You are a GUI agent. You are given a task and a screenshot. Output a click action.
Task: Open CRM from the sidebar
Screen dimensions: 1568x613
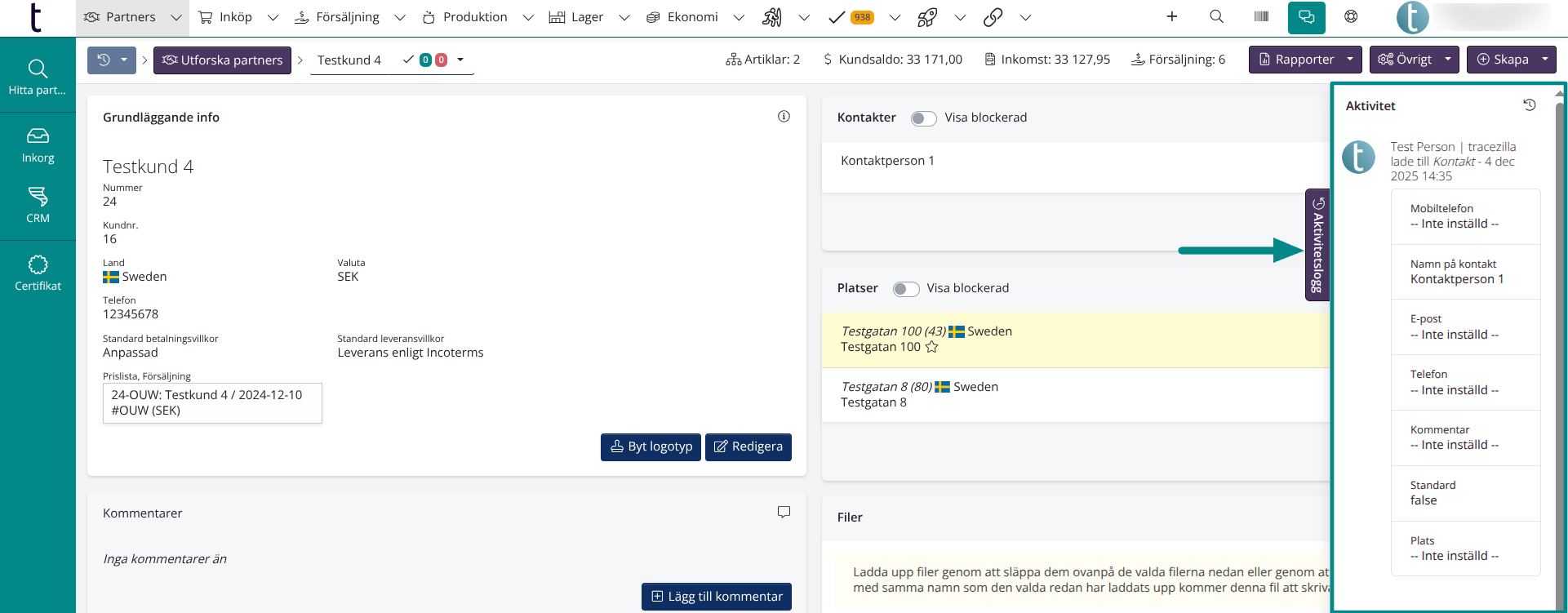(38, 205)
